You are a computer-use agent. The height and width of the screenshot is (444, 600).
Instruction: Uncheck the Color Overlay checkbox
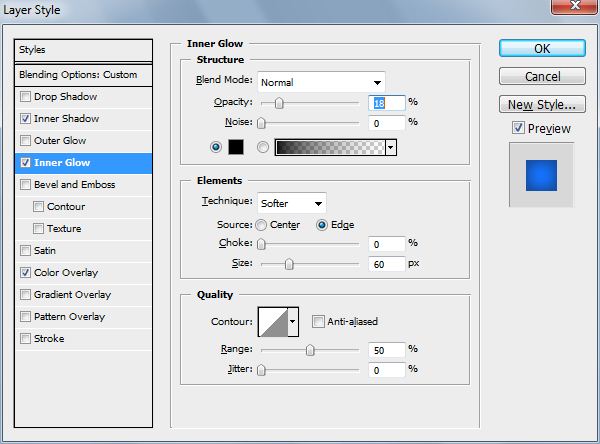click(25, 273)
